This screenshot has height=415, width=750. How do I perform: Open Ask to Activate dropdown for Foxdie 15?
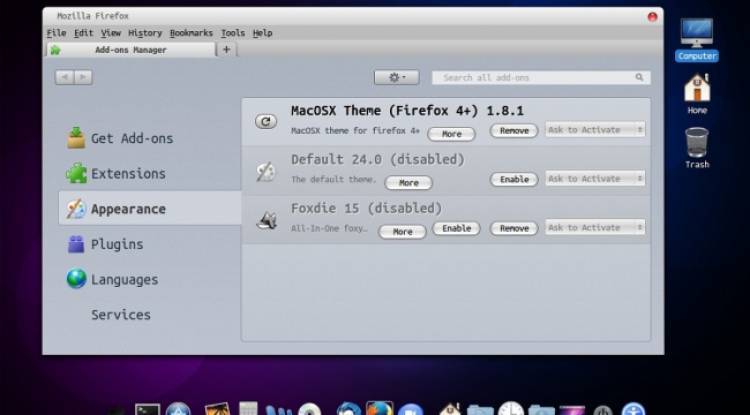coord(595,227)
